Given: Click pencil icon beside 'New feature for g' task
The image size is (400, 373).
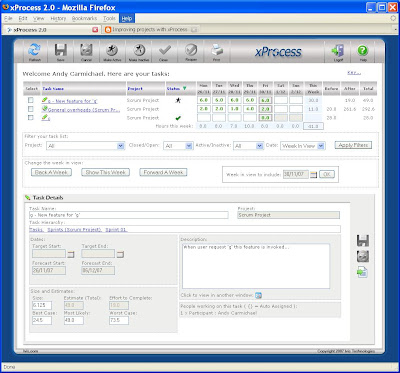Looking at the screenshot, I should [x=44, y=100].
